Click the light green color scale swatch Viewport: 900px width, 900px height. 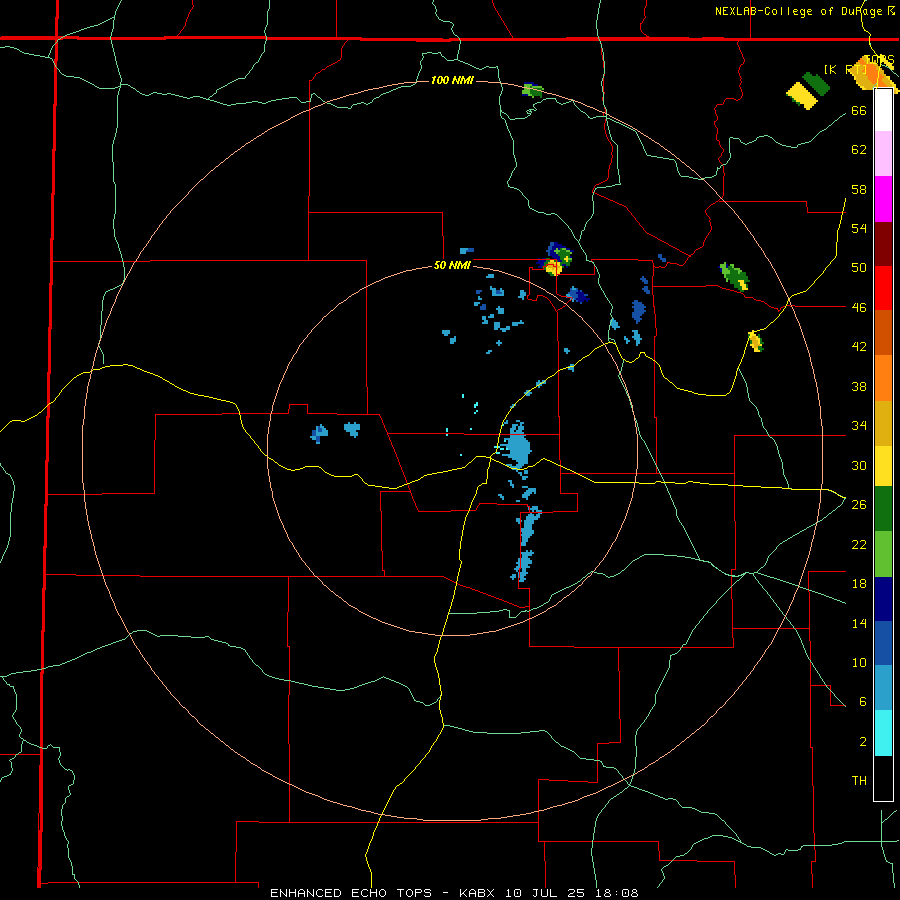883,554
